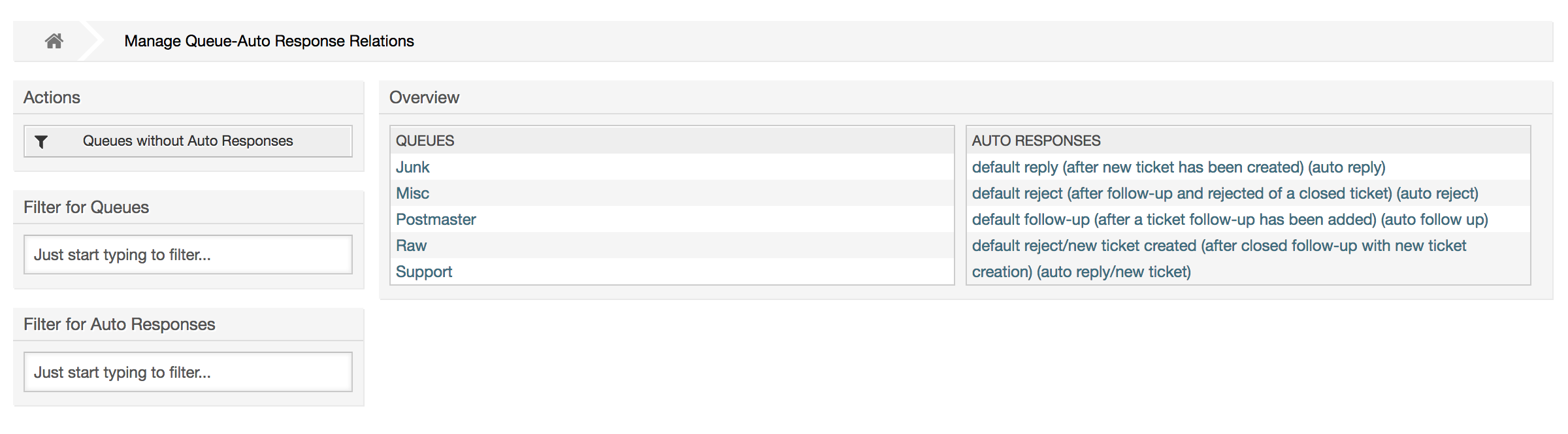Open the Raw queue
1568x434 pixels.
(411, 246)
